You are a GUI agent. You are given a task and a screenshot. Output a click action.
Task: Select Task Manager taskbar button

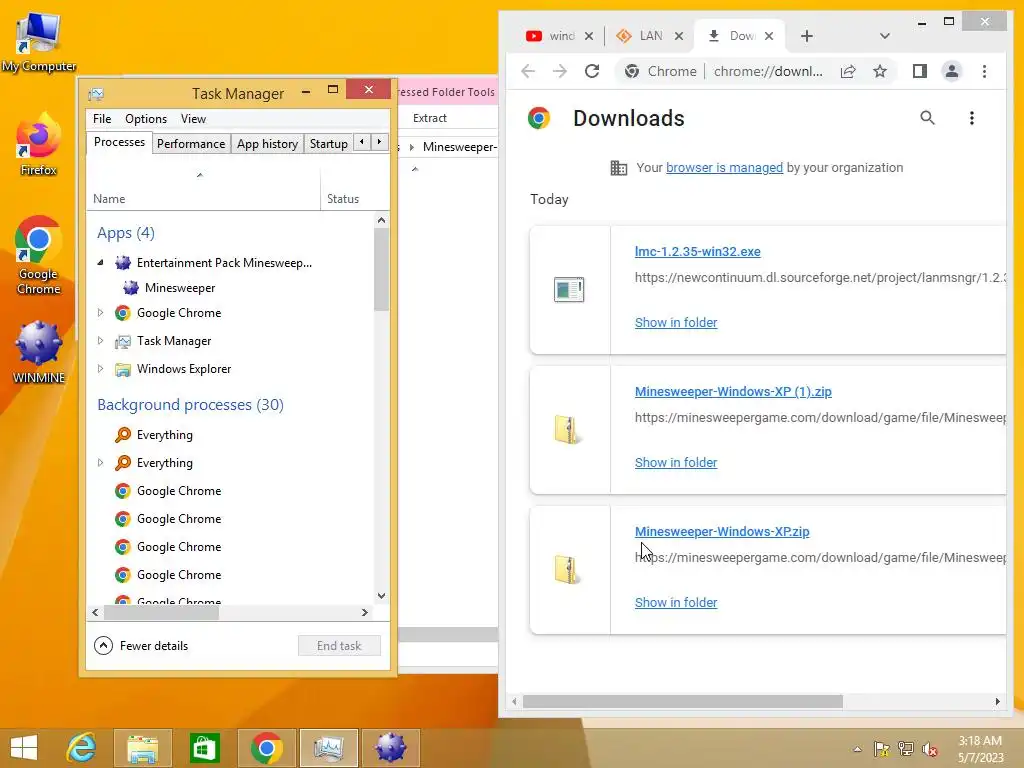pos(328,748)
